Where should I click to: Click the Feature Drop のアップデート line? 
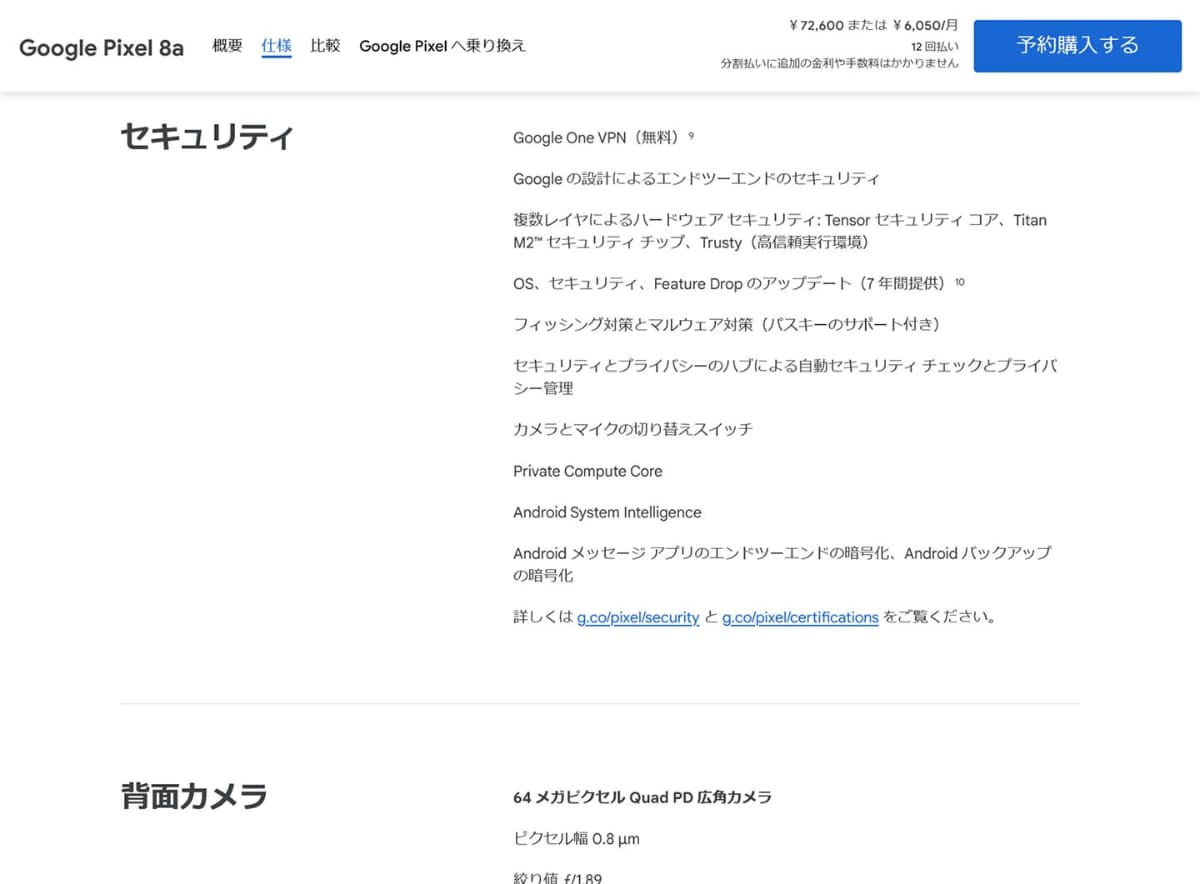coord(730,284)
